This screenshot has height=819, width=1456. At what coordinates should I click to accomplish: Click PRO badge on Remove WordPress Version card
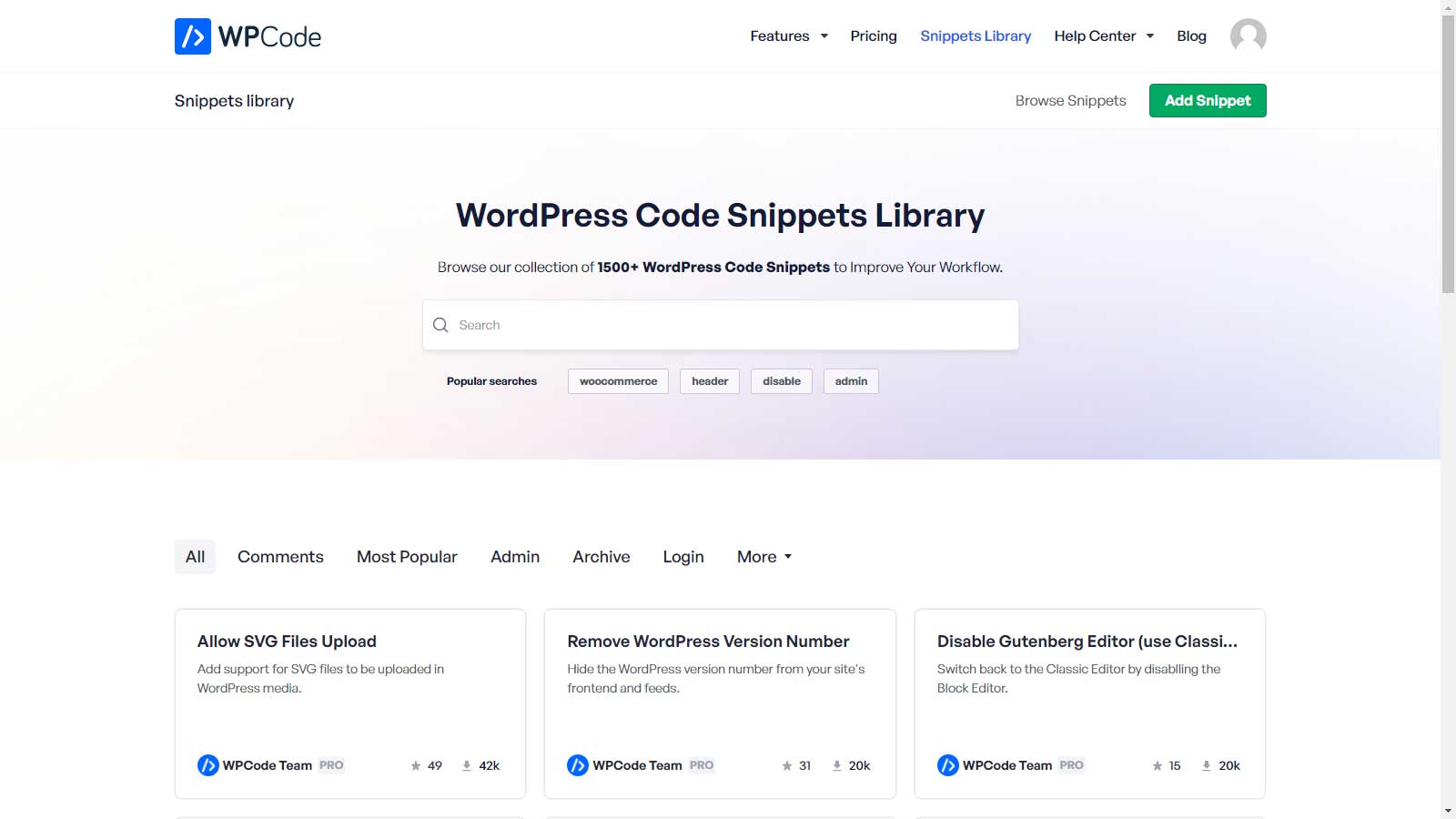(x=702, y=765)
